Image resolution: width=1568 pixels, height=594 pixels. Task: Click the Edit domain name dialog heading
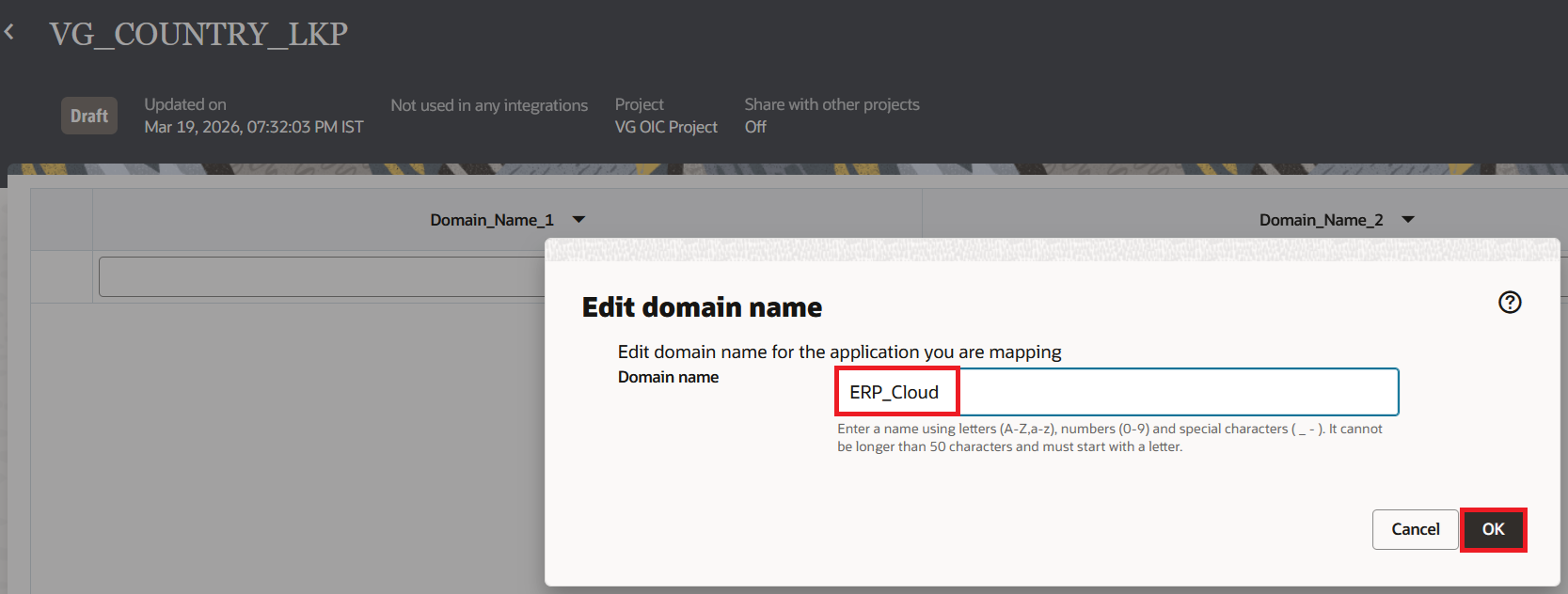pos(702,307)
